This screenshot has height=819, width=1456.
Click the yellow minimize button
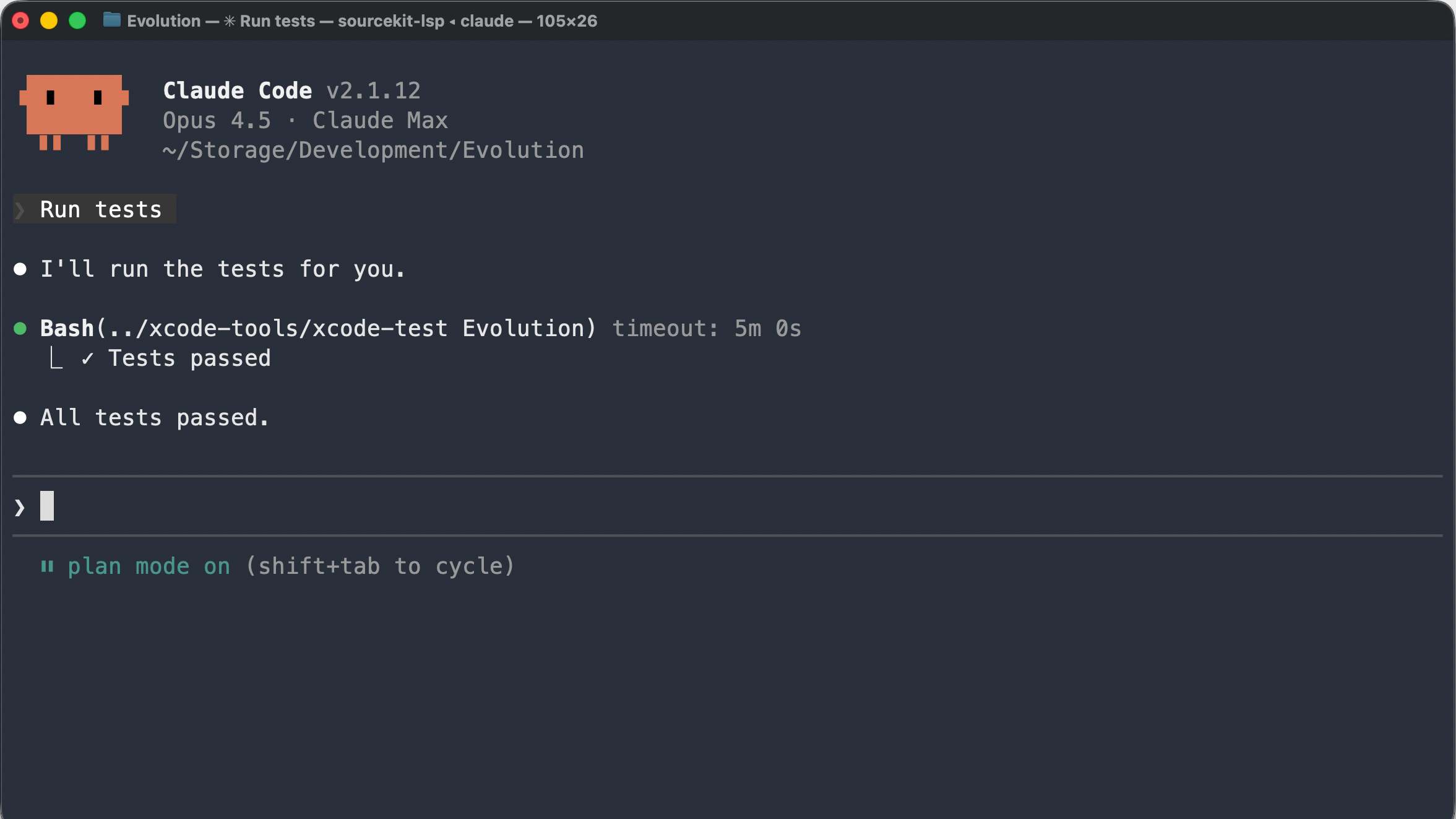coord(49,20)
